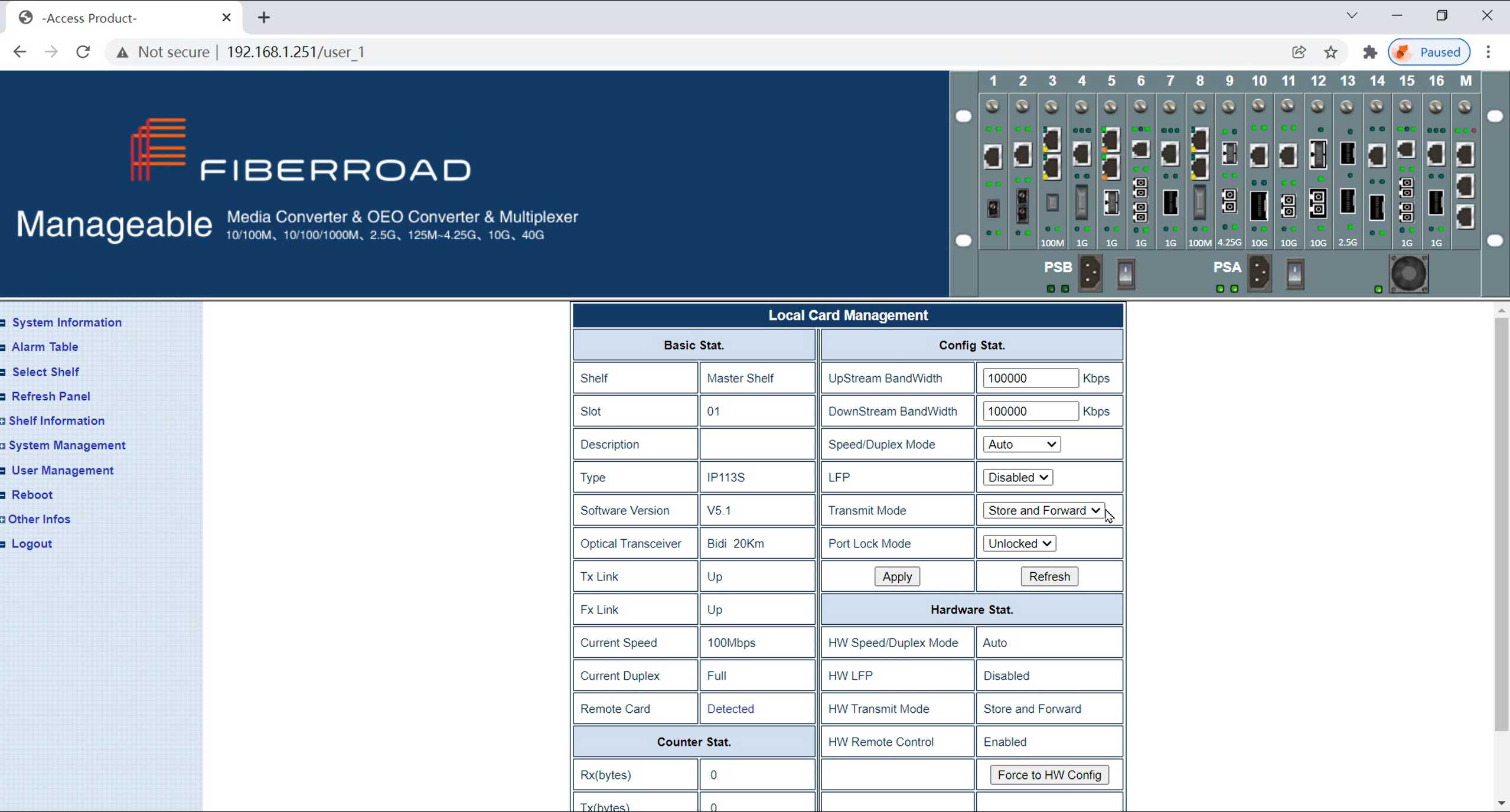Open Chrome three-dot menu
Screen dimensions: 1510x812
click(1488, 52)
